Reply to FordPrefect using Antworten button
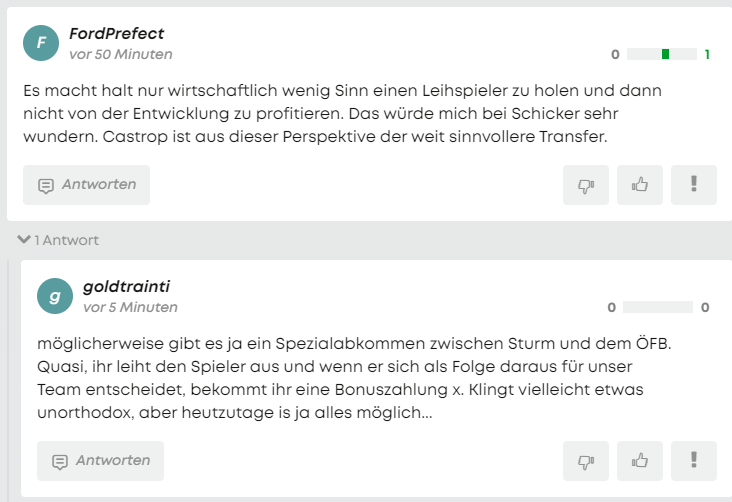732x502 pixels. [86, 185]
